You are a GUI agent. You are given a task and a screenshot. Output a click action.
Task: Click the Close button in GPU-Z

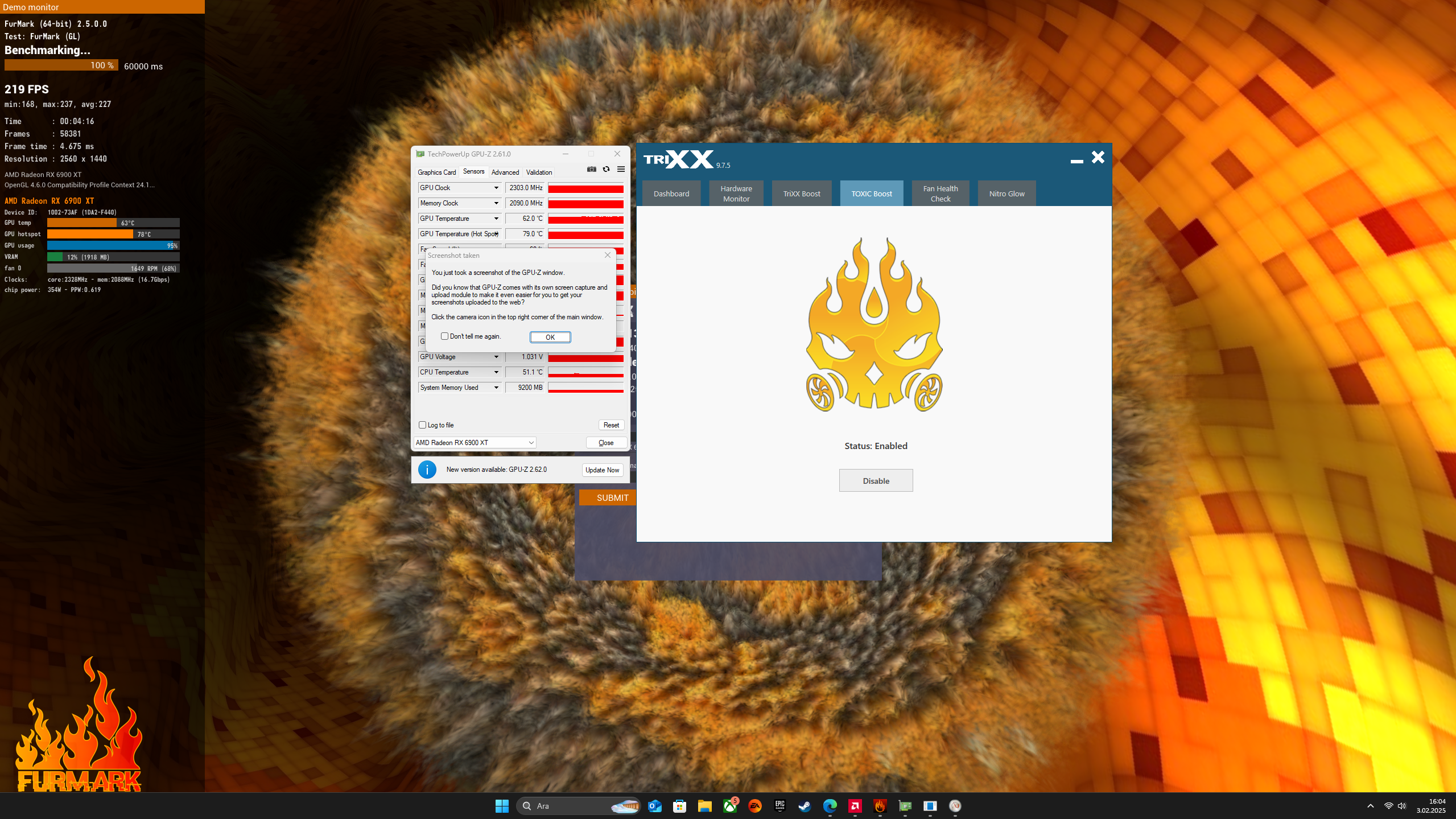(606, 442)
